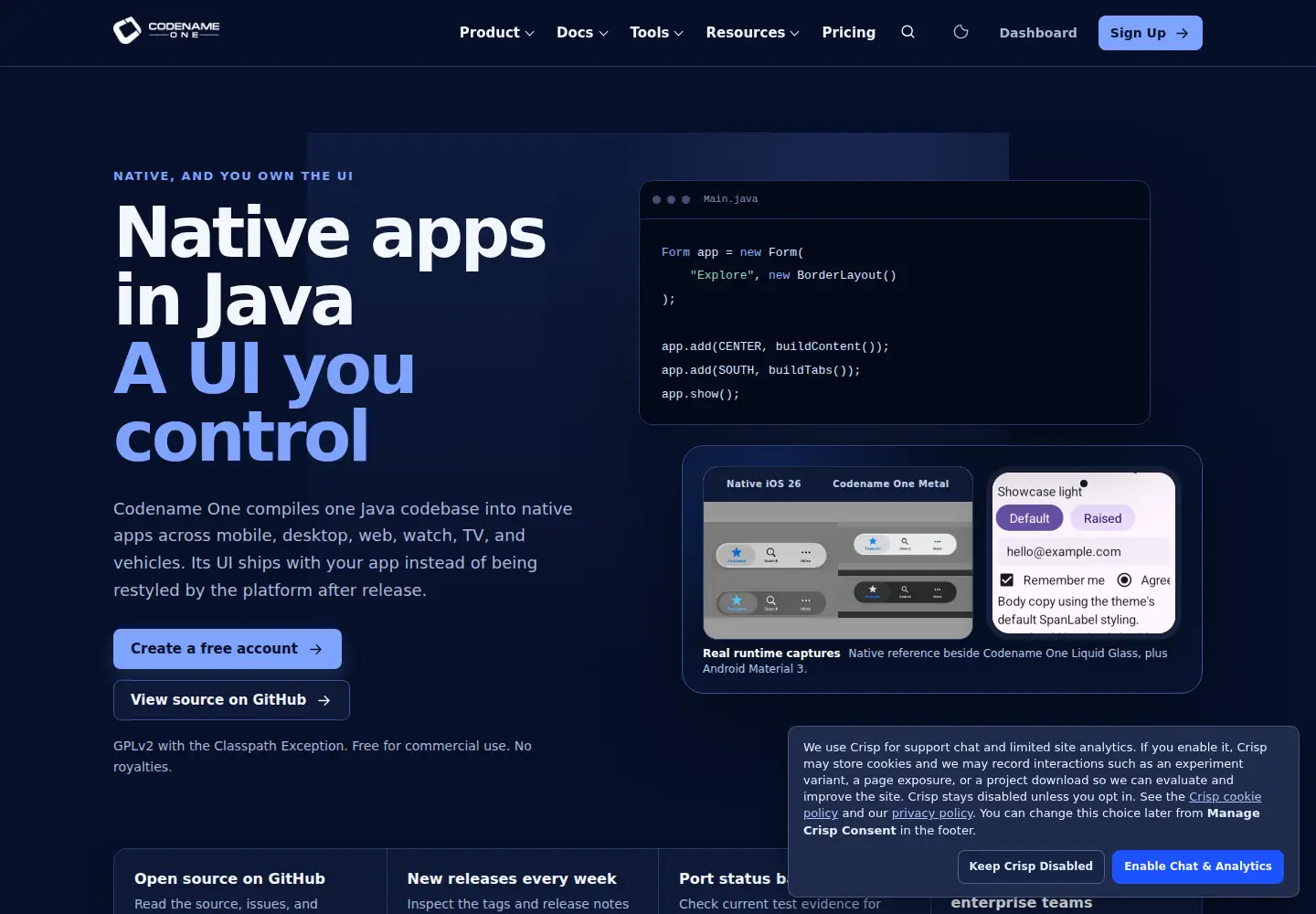1316x914 pixels.
Task: Click star Featured icon in light Native iOS bar
Action: pos(737,554)
